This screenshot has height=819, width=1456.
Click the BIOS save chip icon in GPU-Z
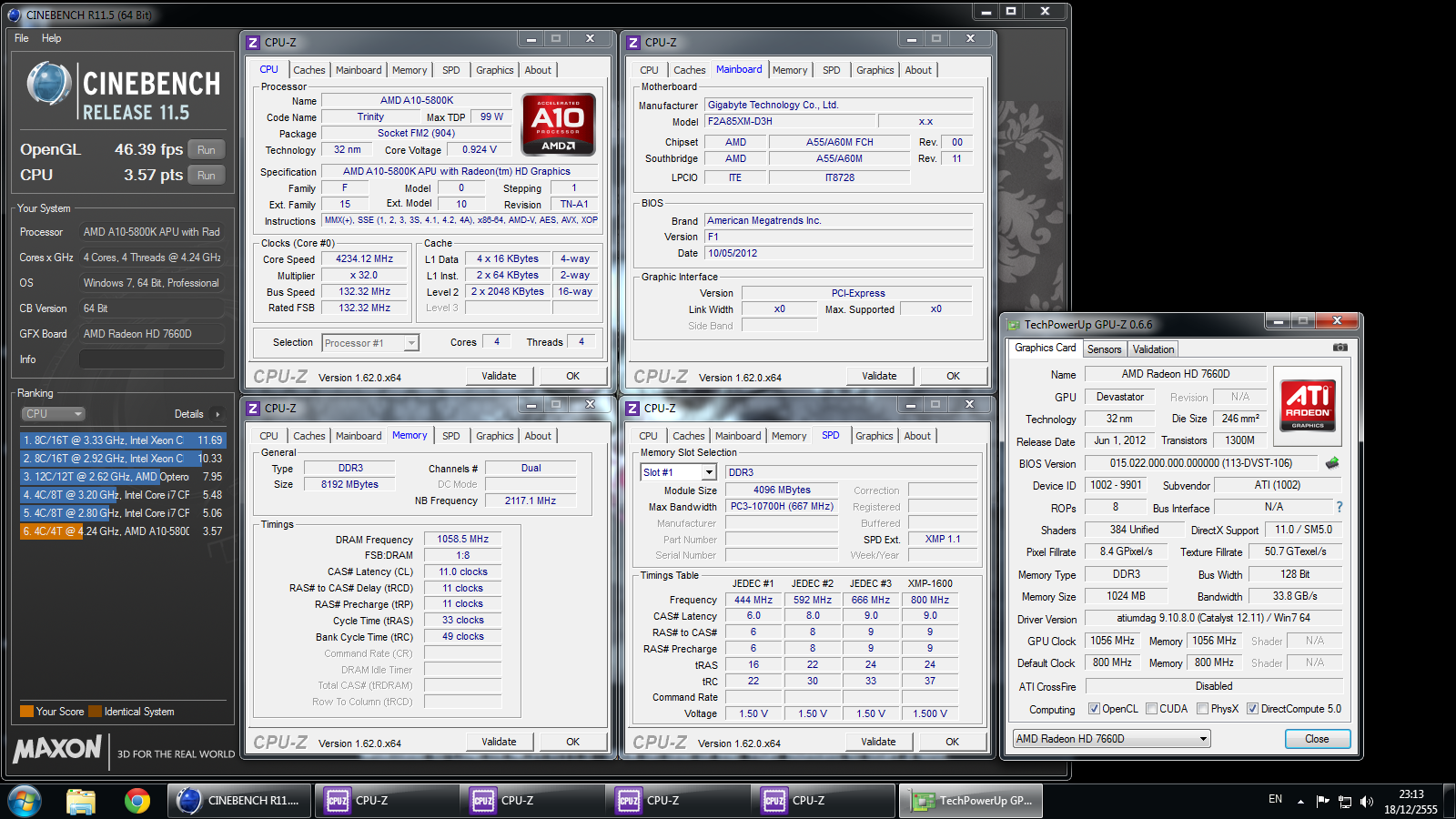[1332, 463]
